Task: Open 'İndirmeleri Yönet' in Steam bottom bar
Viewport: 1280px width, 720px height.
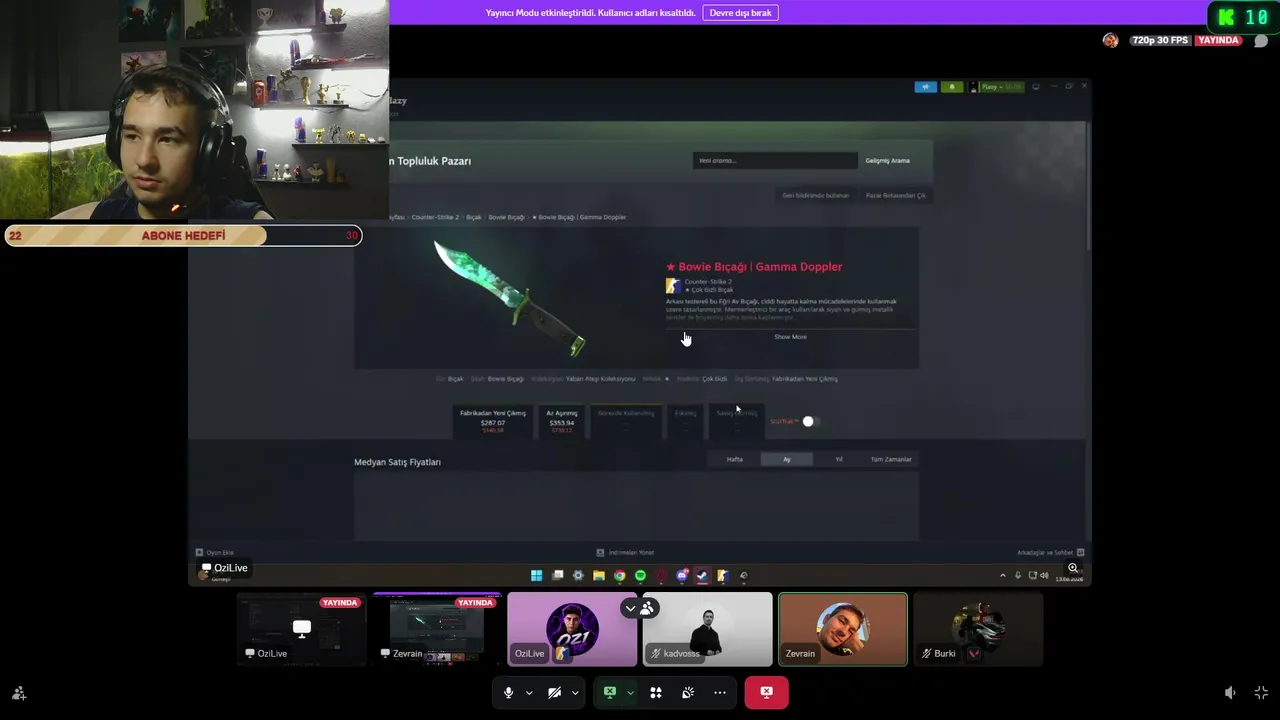Action: click(x=626, y=552)
